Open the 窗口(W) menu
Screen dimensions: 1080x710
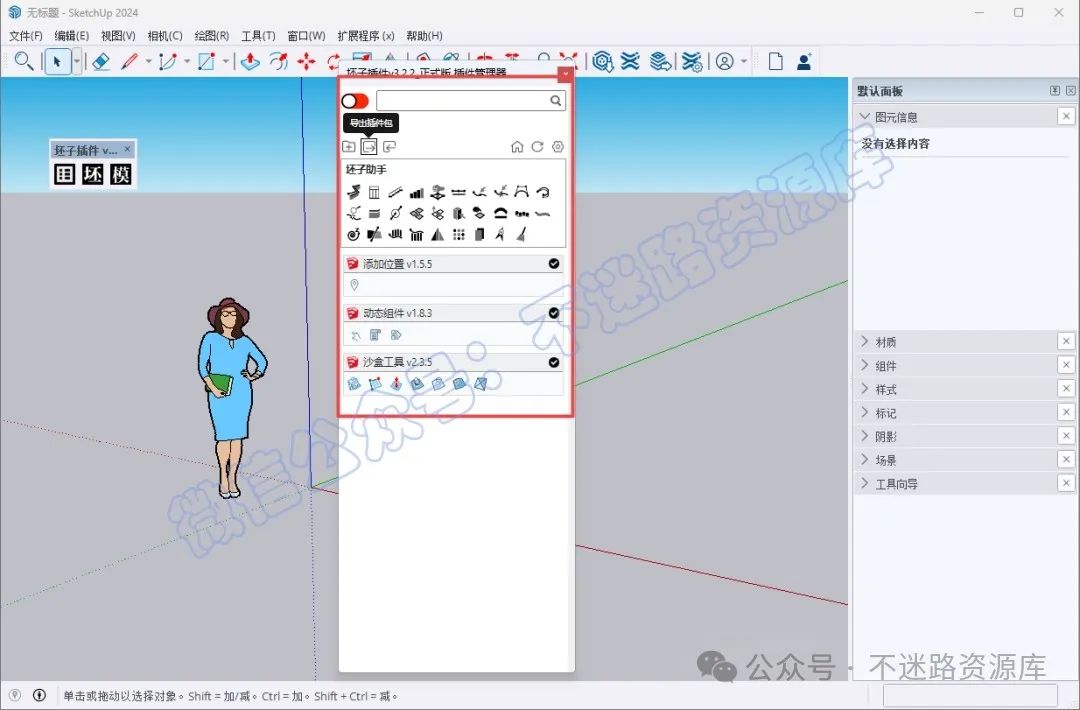click(307, 36)
